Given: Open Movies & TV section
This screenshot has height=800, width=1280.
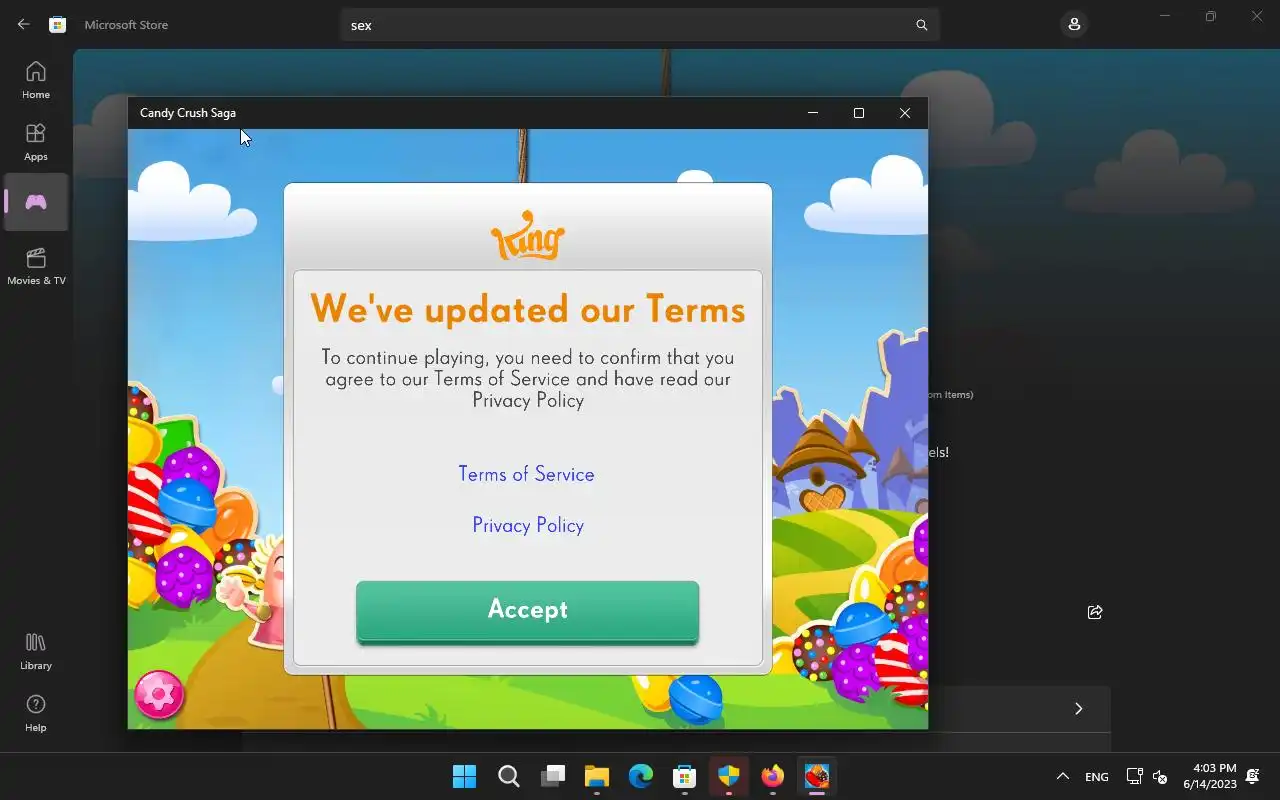Looking at the screenshot, I should (36, 266).
